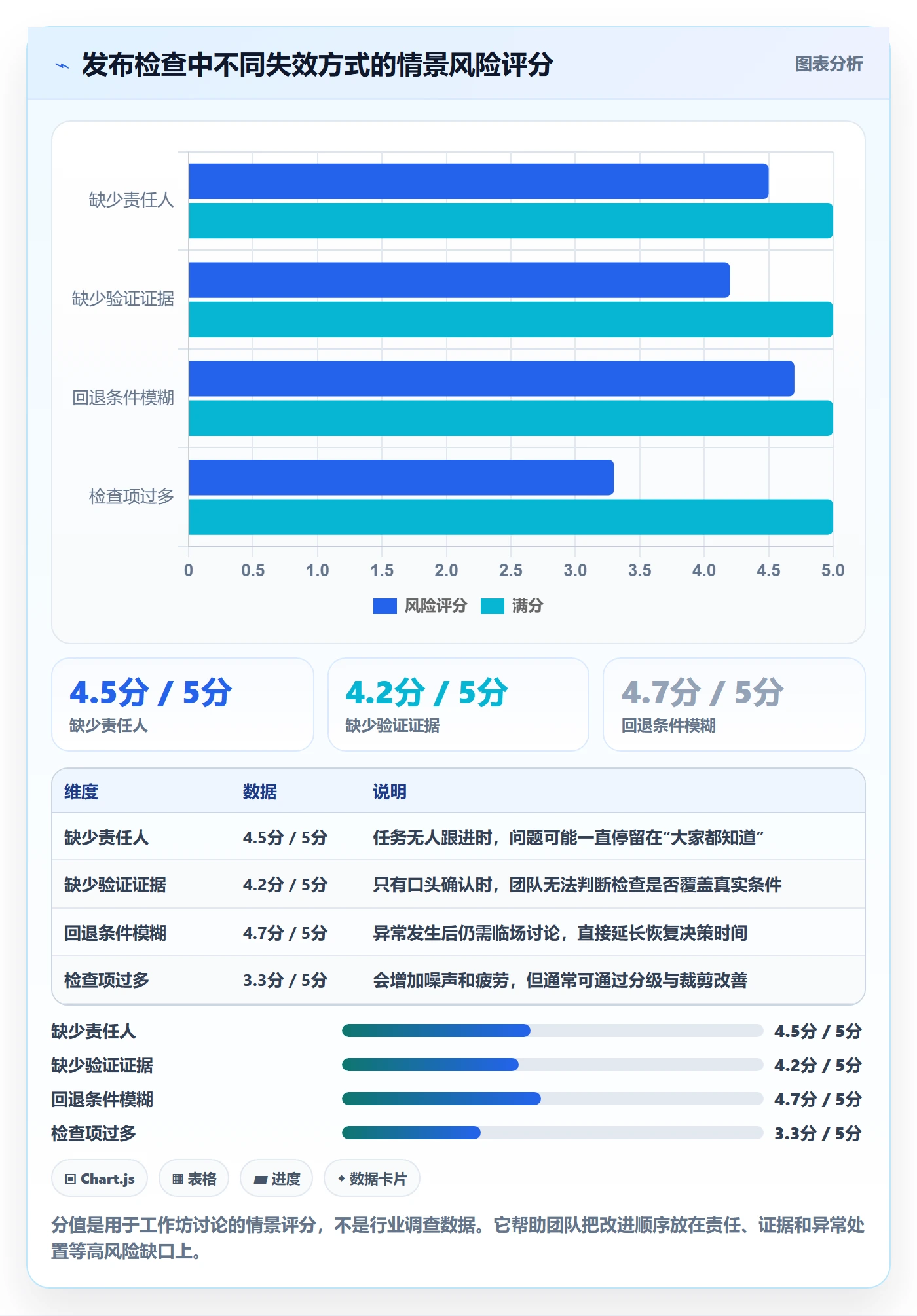Click table value 4.7分 / 5分
The width and height of the screenshot is (917, 1316).
click(x=285, y=933)
